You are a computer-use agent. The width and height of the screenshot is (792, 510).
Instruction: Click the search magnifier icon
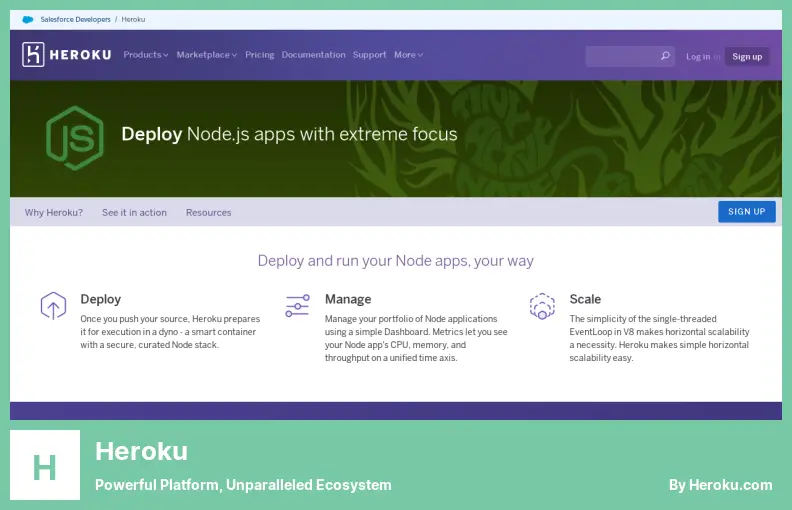click(x=665, y=56)
